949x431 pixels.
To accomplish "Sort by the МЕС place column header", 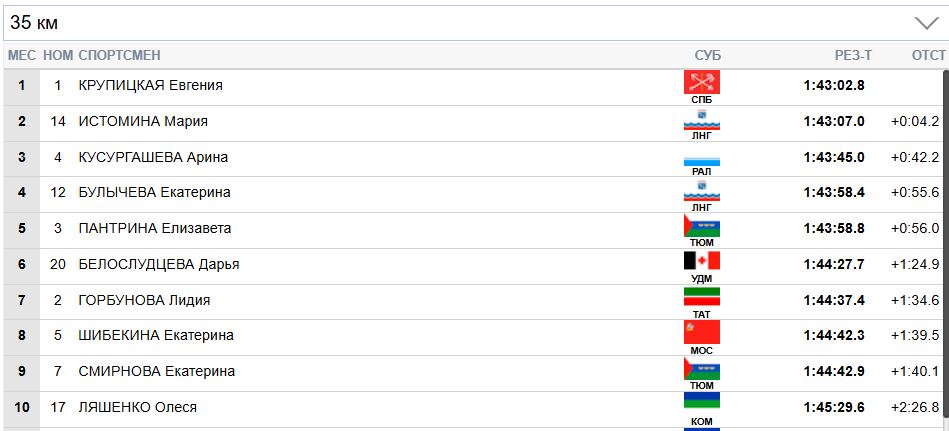I will pos(21,55).
